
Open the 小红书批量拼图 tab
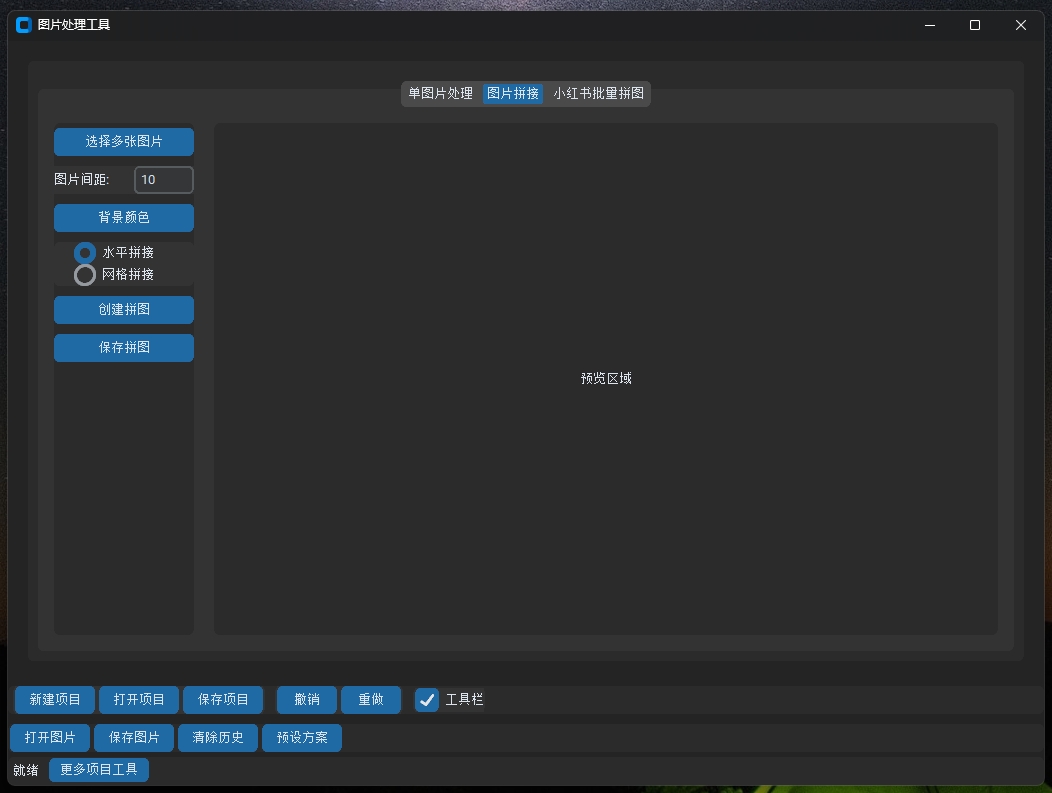(x=598, y=93)
